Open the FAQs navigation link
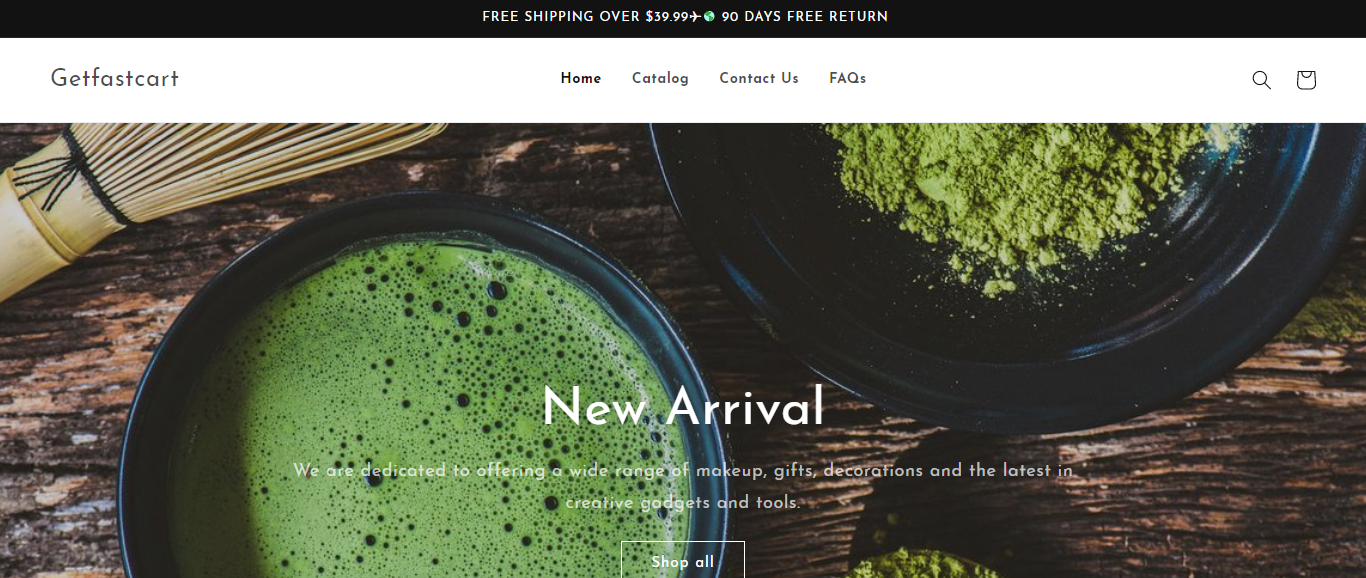This screenshot has width=1366, height=578. (847, 78)
